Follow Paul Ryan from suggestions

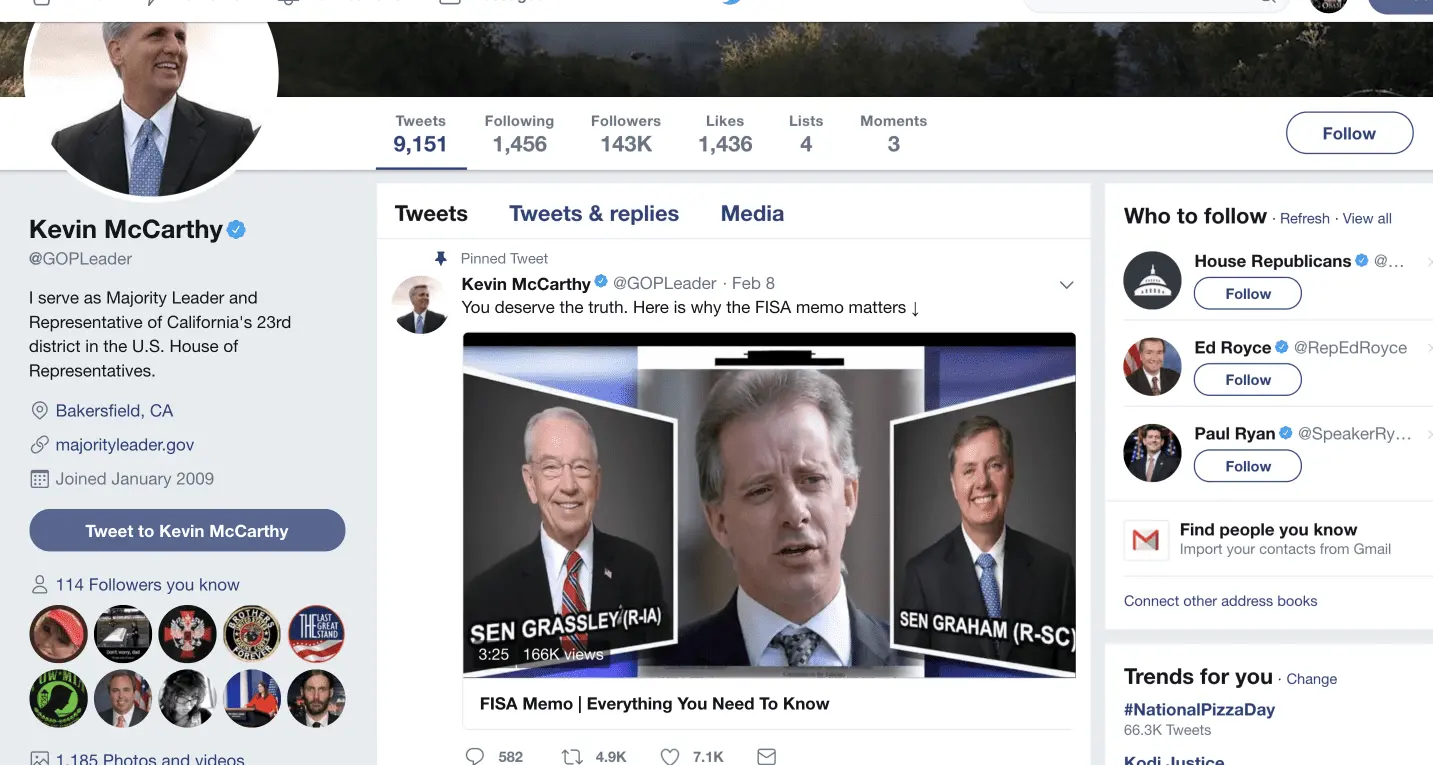(x=1248, y=466)
